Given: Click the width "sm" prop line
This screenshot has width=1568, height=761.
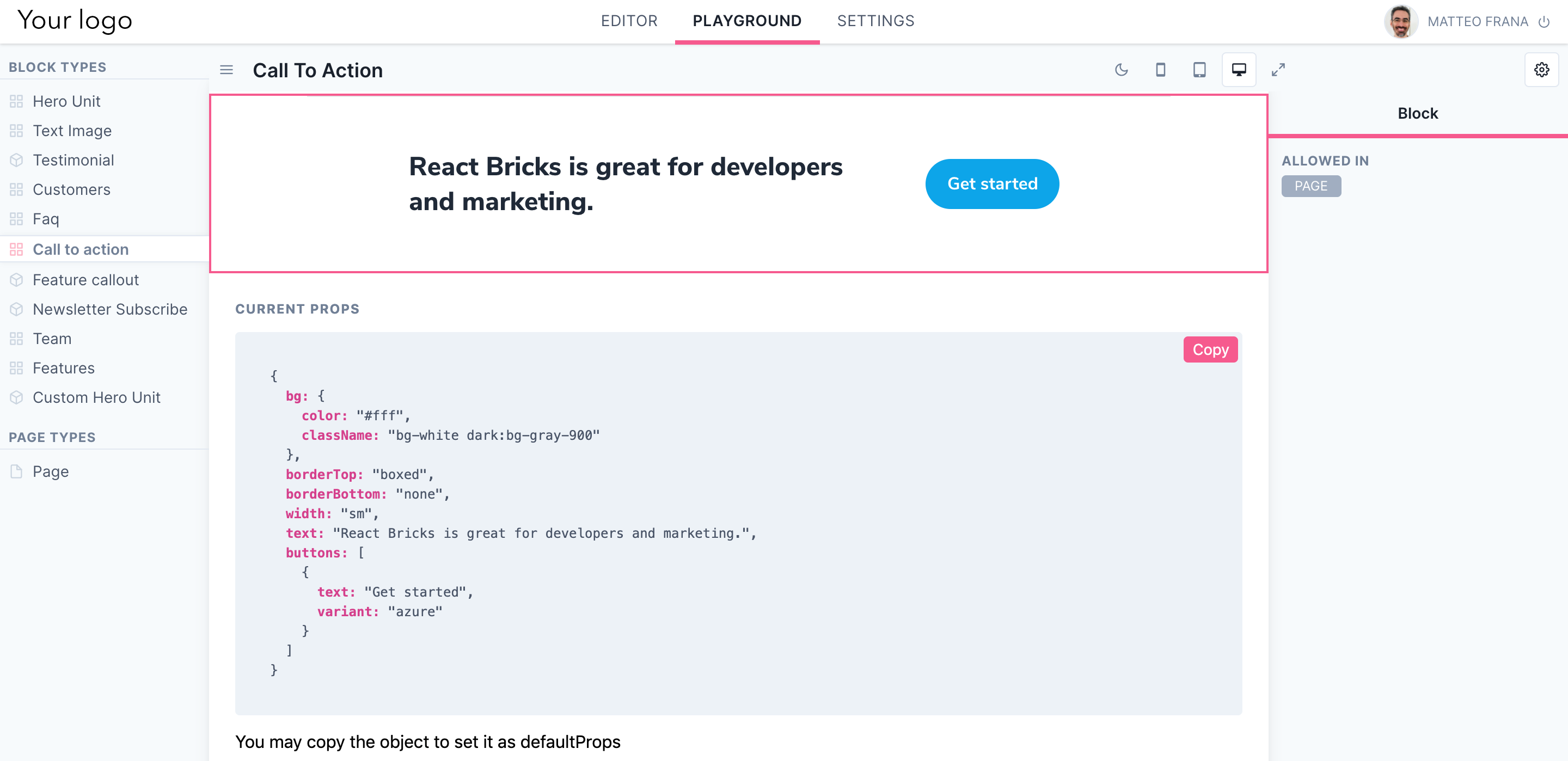Looking at the screenshot, I should [332, 514].
